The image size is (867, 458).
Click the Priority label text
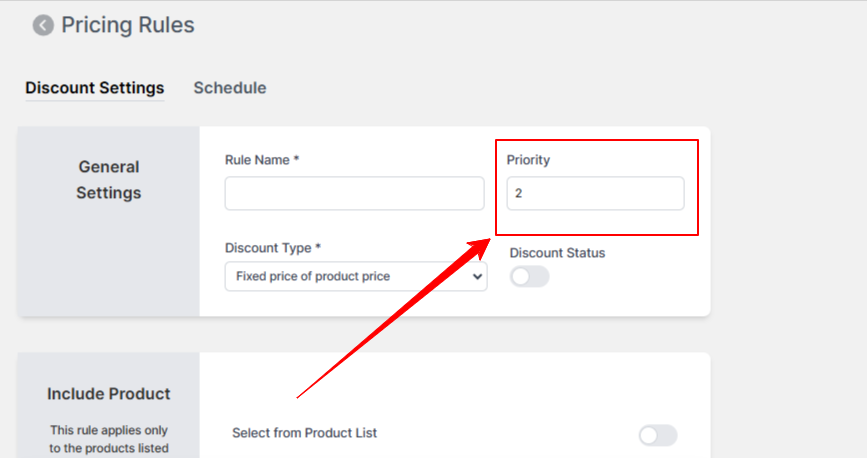point(528,160)
